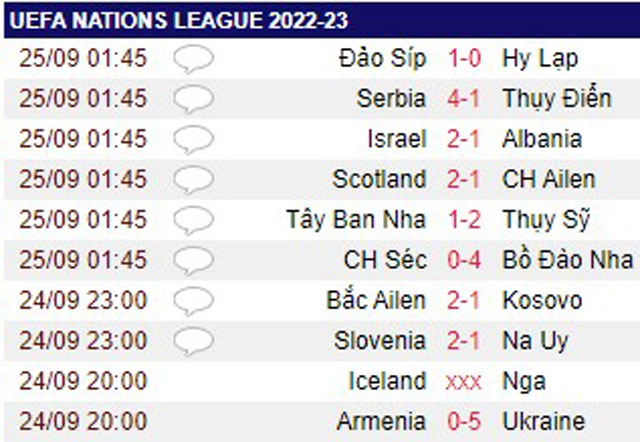This screenshot has width=640, height=442.
Task: Open comment bubble for Đảo Síp vs Hy Lạp
Action: pyautogui.click(x=193, y=59)
